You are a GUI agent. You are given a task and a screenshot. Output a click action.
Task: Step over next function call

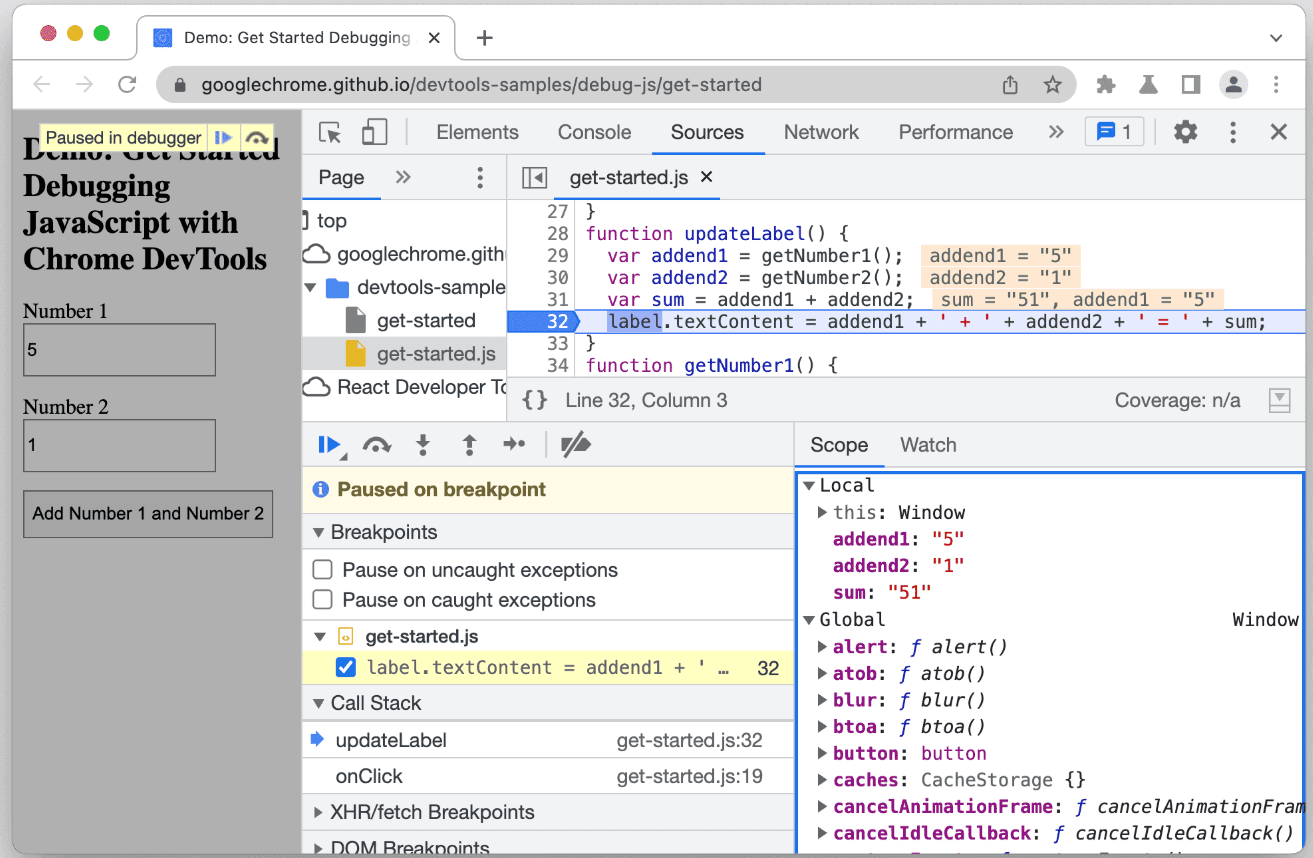pos(376,445)
